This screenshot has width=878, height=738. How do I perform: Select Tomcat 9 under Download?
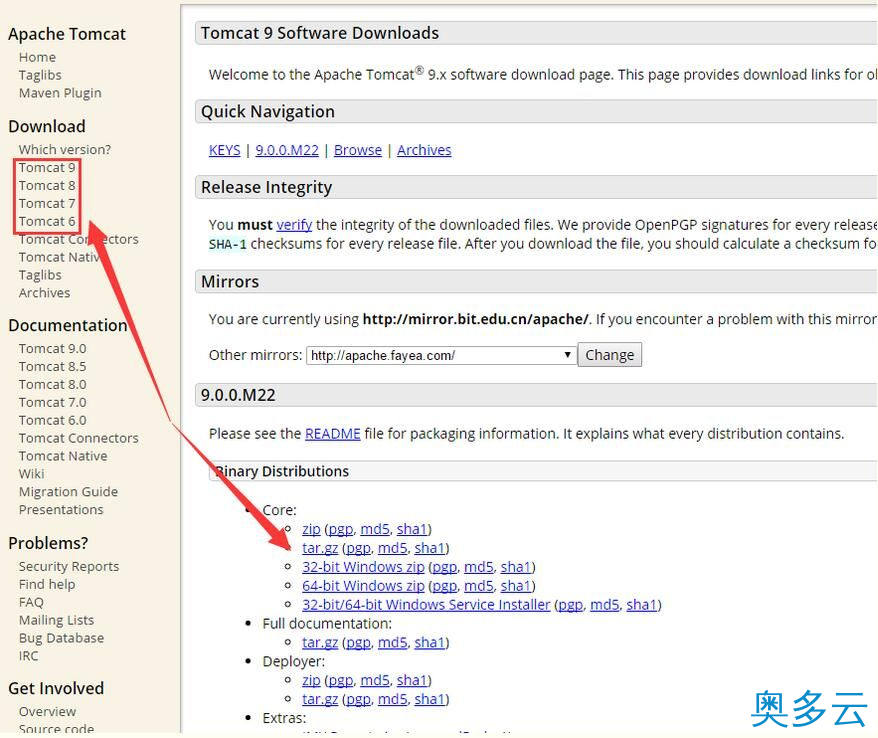click(46, 167)
